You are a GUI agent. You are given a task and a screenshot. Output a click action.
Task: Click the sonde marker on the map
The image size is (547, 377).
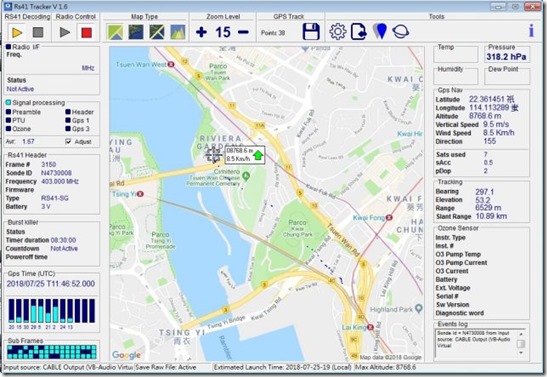(x=213, y=154)
